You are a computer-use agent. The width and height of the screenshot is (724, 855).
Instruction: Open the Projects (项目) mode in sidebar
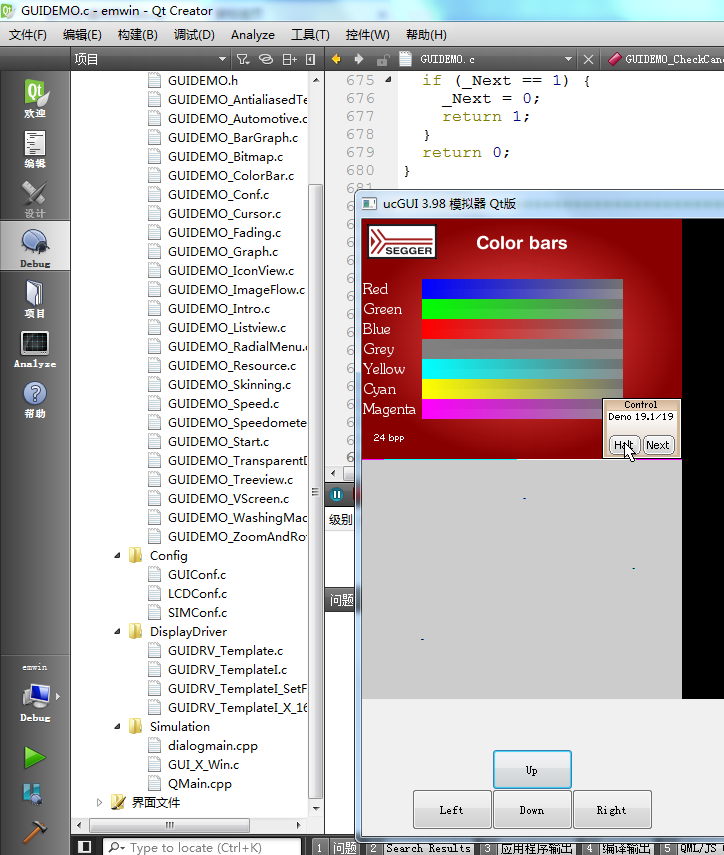coord(35,299)
